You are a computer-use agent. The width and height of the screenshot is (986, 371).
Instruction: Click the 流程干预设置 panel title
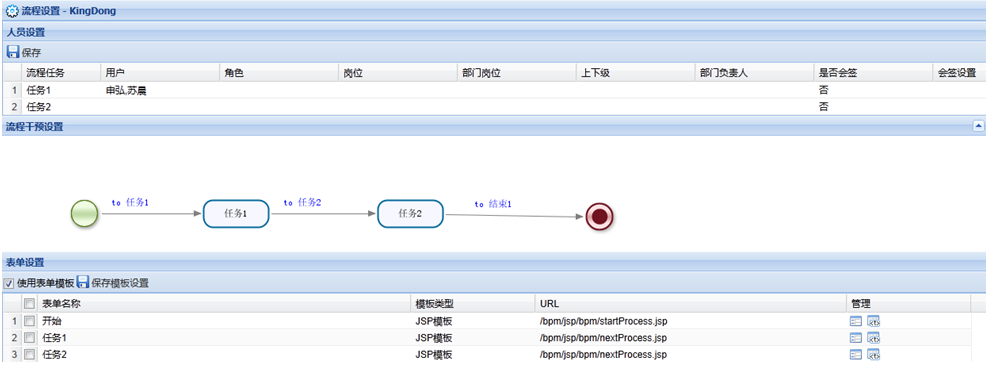point(35,126)
